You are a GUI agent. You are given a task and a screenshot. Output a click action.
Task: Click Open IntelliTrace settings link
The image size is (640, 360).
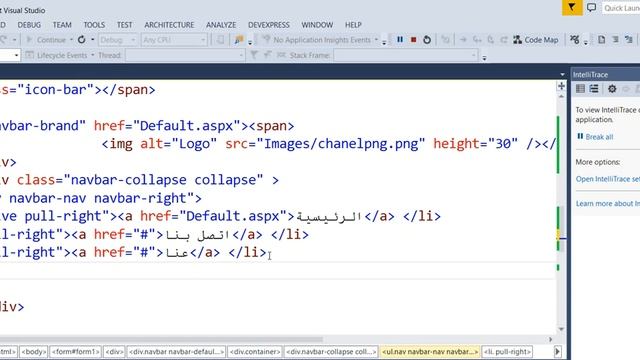608,179
